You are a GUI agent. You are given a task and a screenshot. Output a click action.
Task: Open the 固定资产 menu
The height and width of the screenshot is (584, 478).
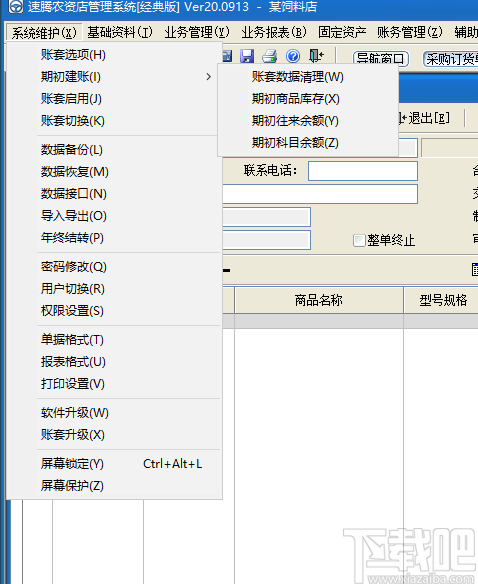pos(342,32)
